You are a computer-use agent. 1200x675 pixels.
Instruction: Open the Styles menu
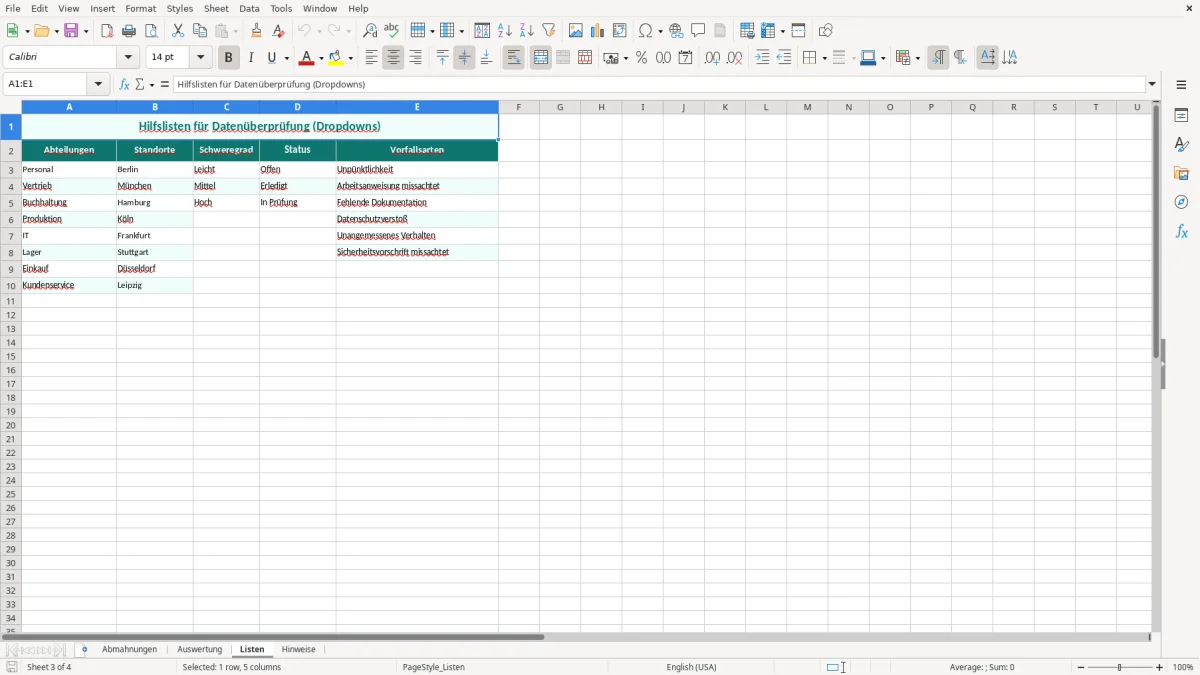pos(180,8)
